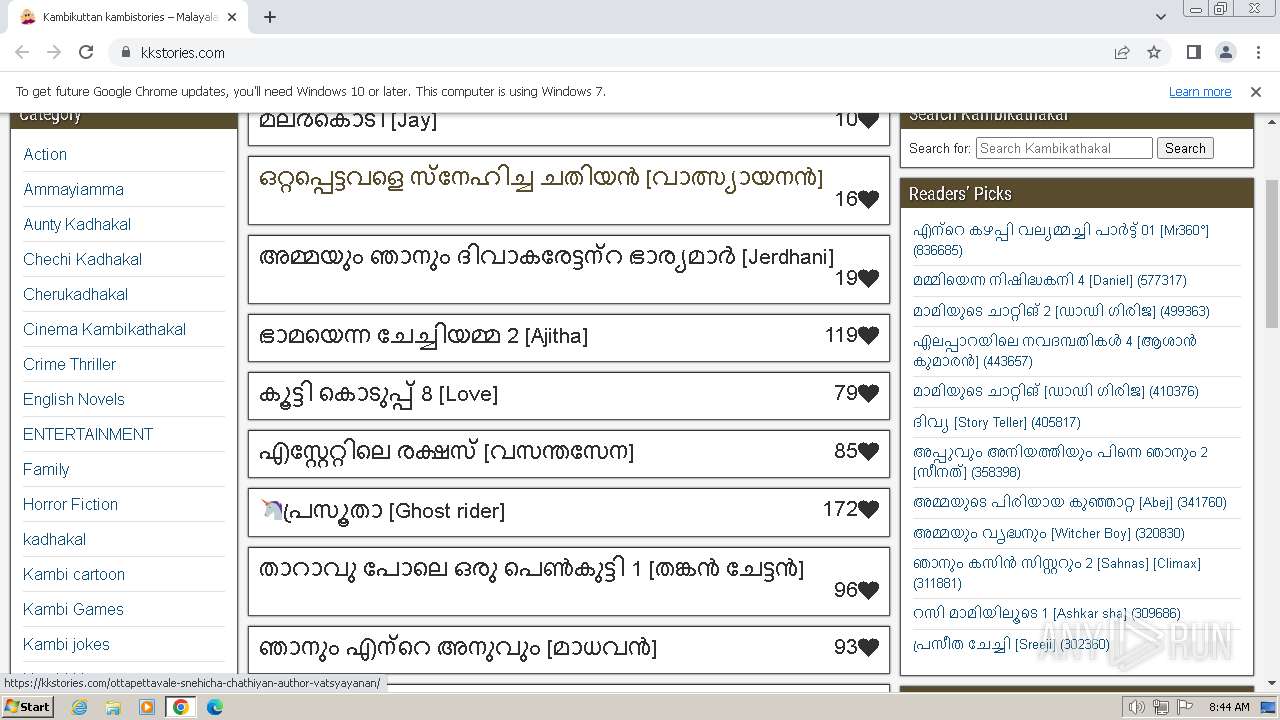Dismiss the Chrome update notification bar
Viewport: 1280px width, 720px height.
coord(1256,91)
